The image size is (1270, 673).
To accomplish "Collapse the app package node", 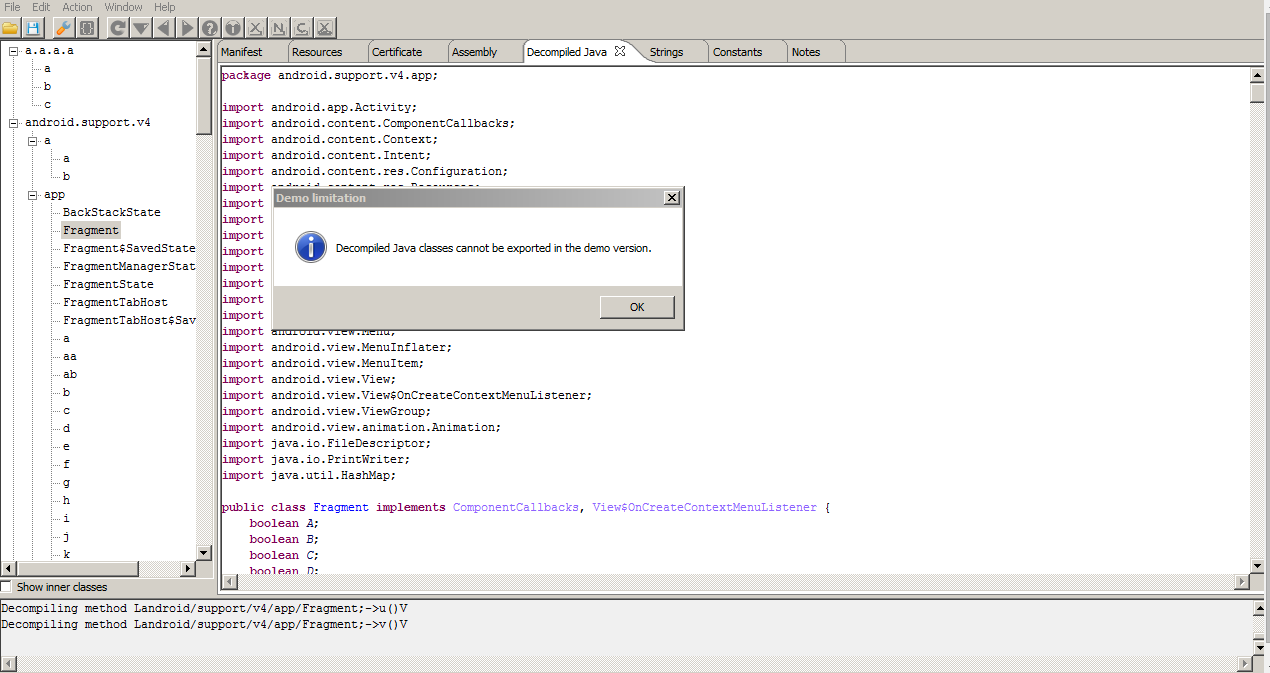I will point(33,195).
